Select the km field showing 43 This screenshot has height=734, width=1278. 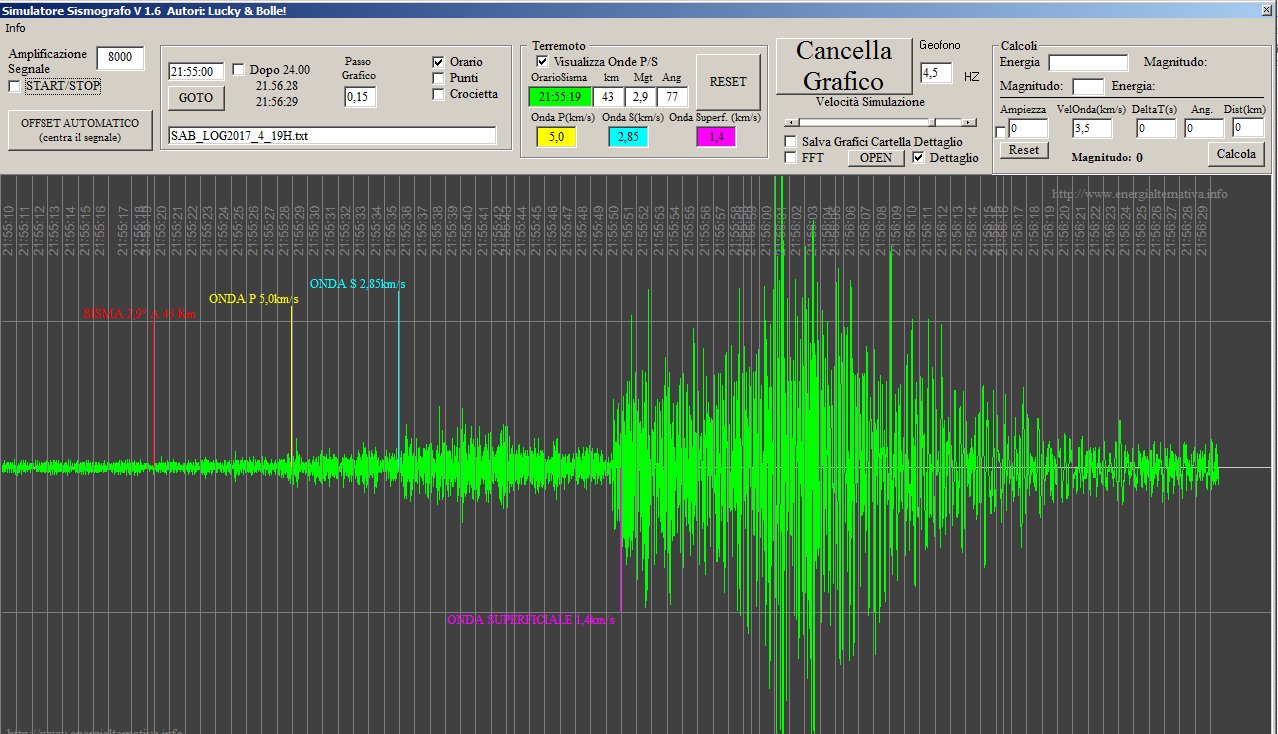coord(608,97)
